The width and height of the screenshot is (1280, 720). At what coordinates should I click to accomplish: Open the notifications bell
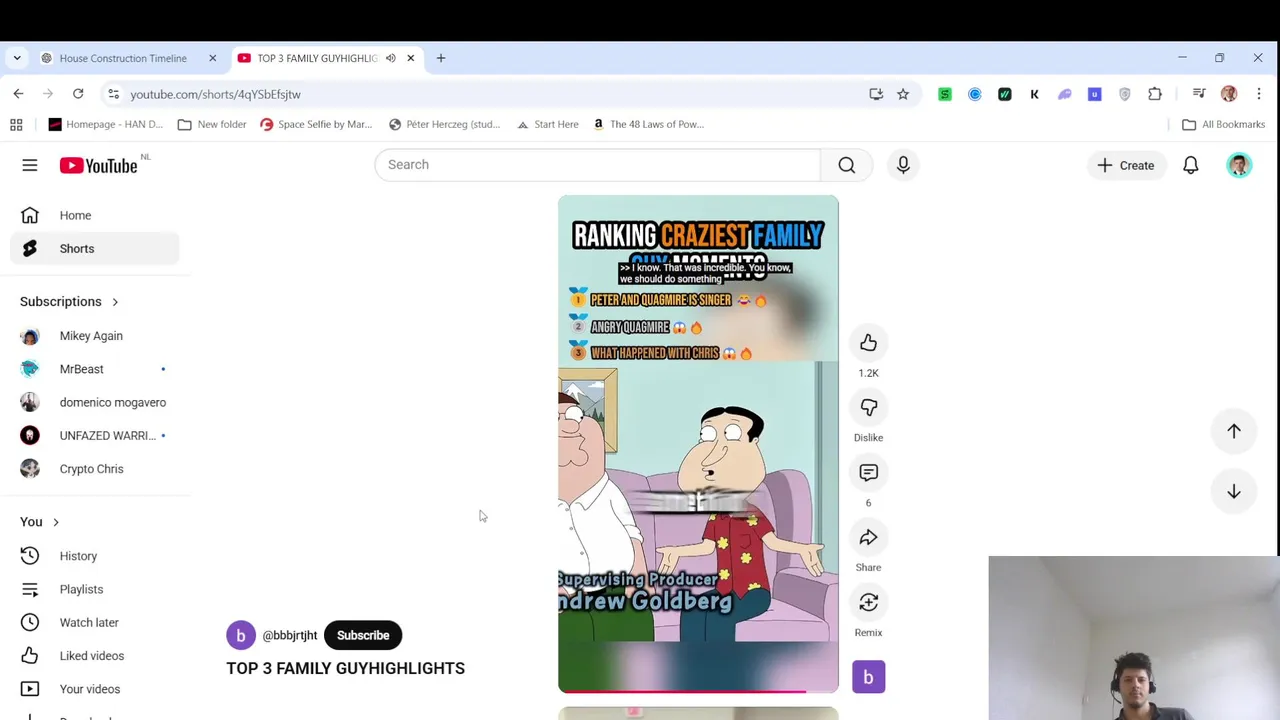(1190, 165)
